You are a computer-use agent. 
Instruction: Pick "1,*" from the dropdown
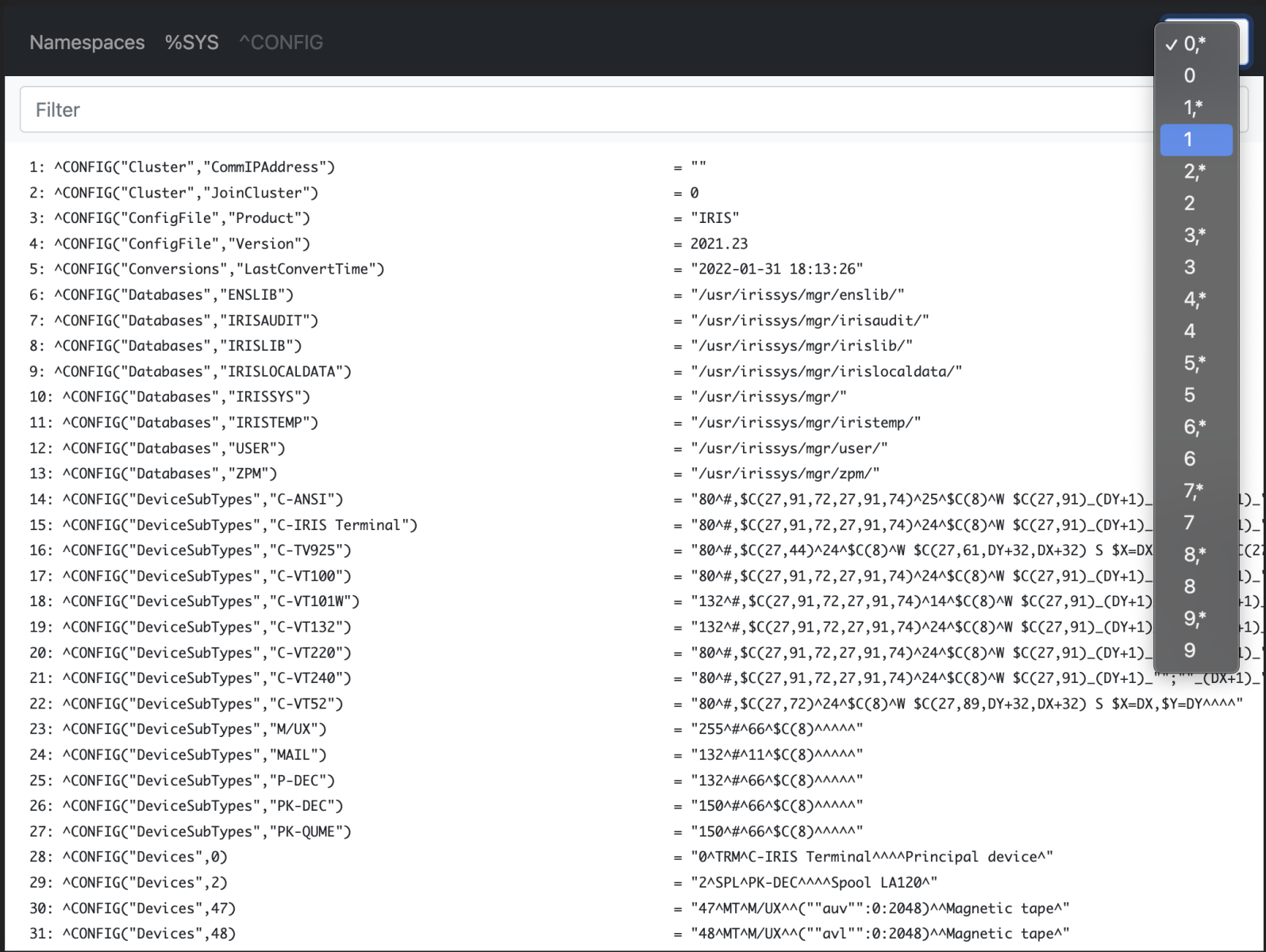click(1193, 107)
